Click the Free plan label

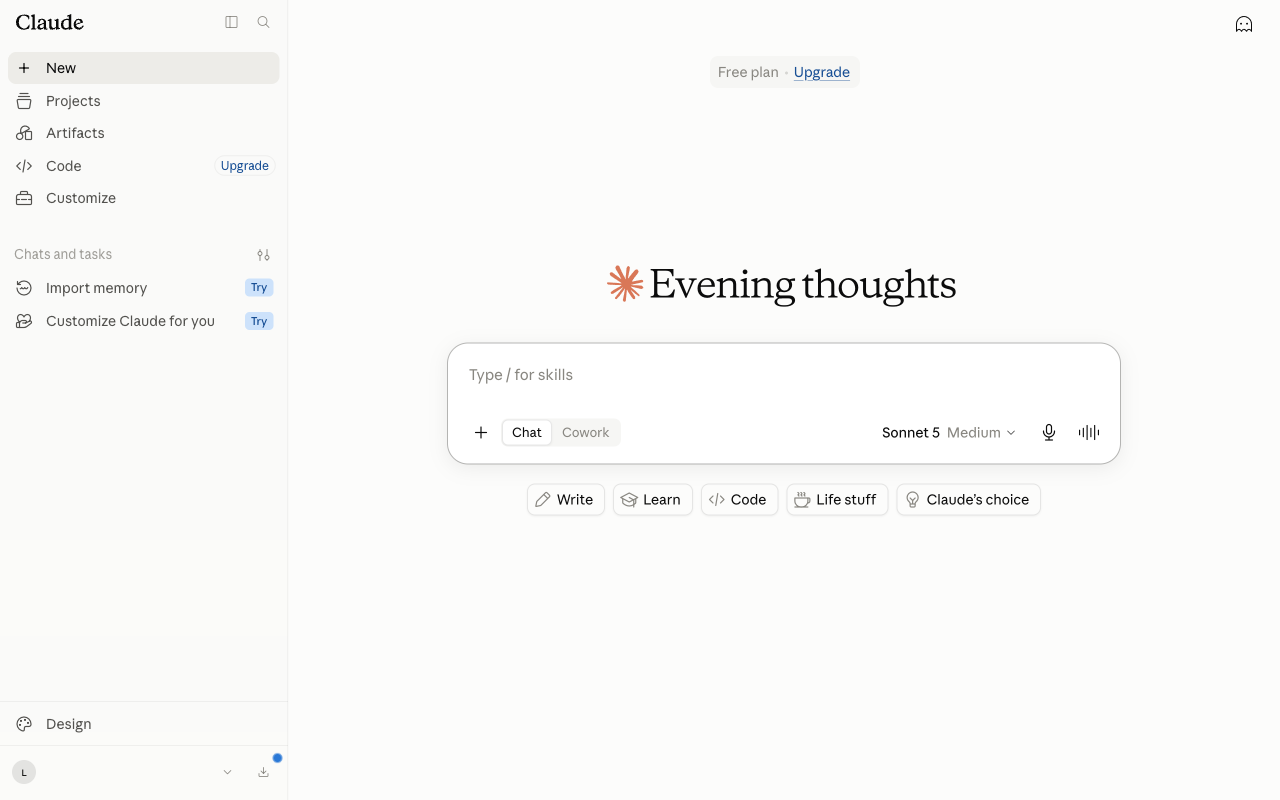click(748, 72)
